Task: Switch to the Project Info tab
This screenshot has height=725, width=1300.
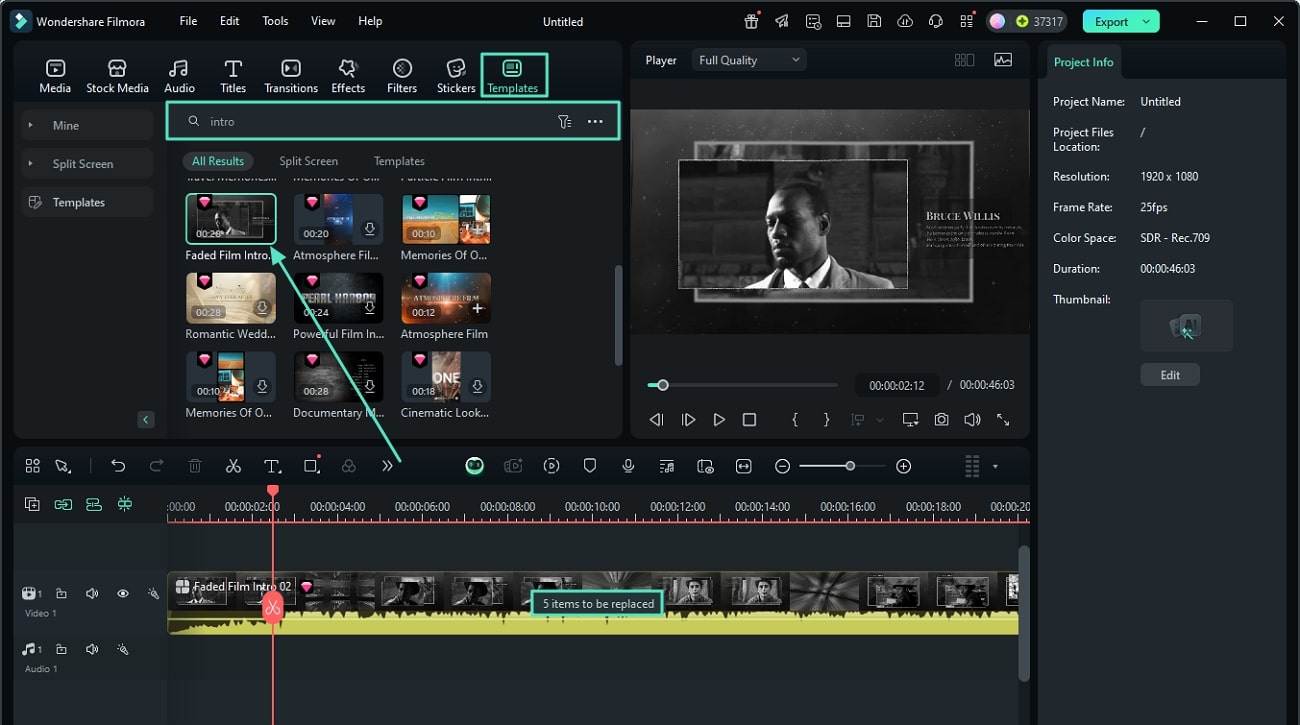Action: click(x=1083, y=62)
